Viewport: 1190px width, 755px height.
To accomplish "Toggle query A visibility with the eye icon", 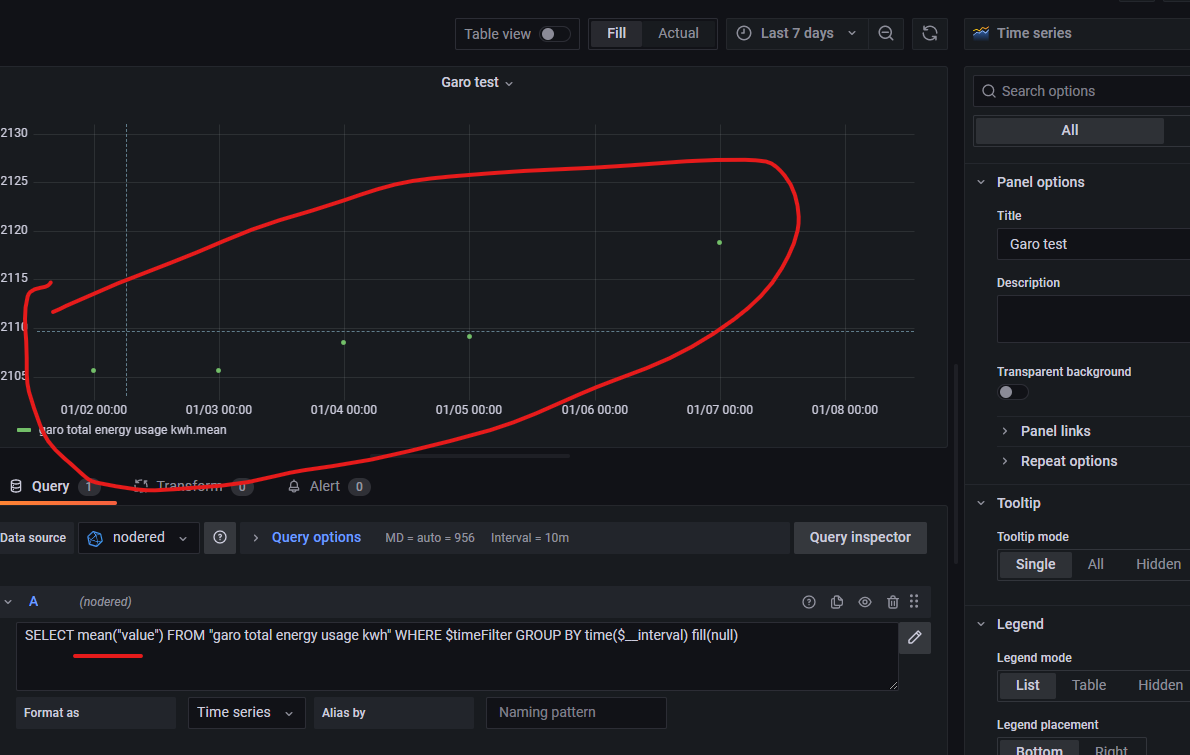I will tap(864, 602).
